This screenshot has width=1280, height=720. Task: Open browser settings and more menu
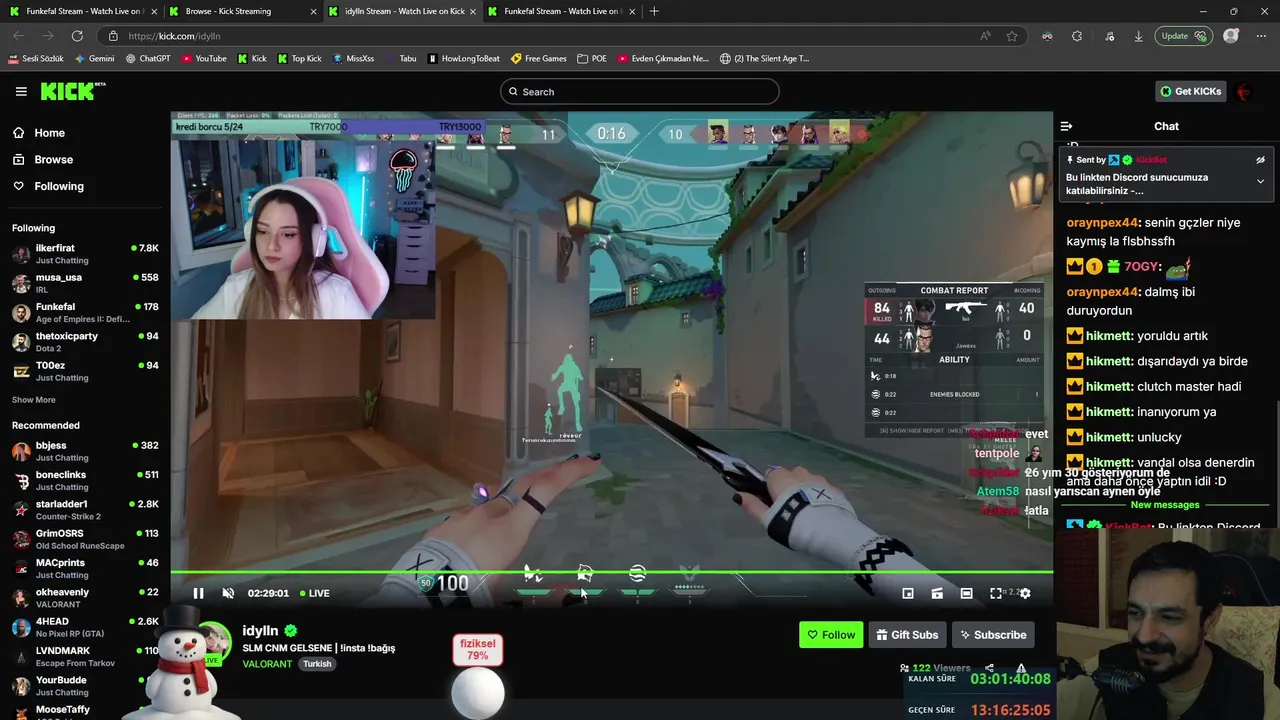(x=1259, y=36)
